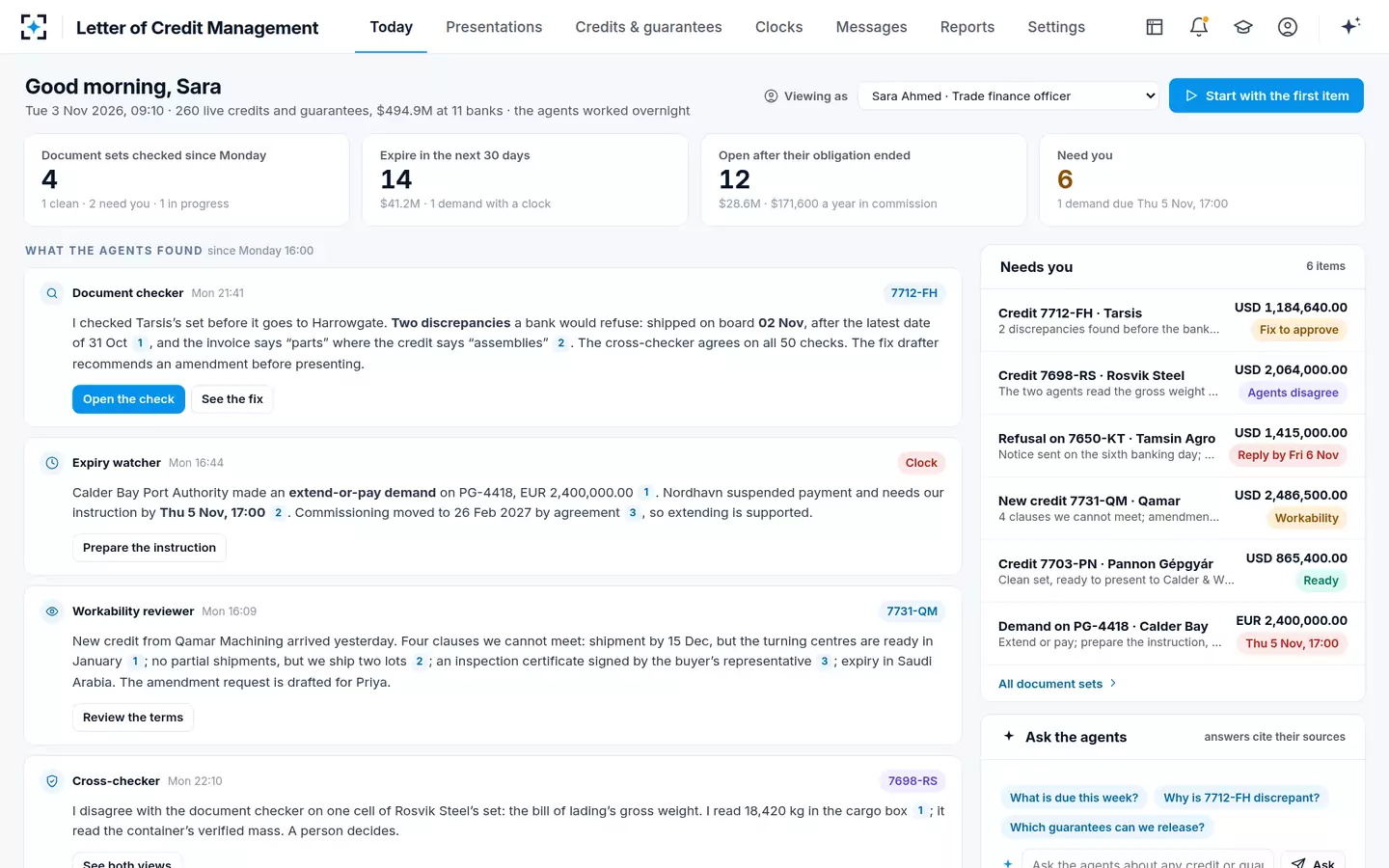Image resolution: width=1389 pixels, height=868 pixels.
Task: Click the Workability reviewer eye icon
Action: click(x=52, y=611)
